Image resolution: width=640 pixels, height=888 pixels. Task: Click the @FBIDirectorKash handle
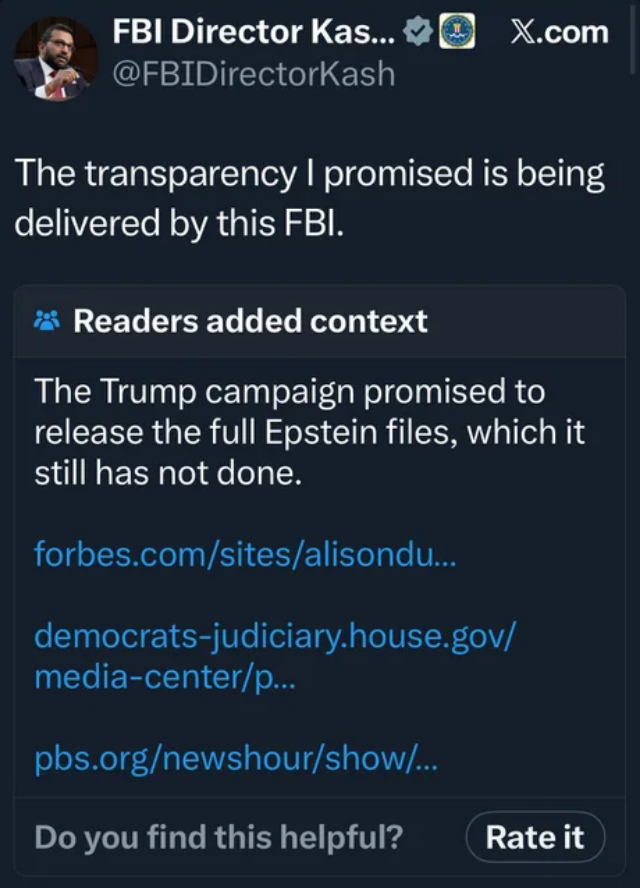[x=254, y=74]
